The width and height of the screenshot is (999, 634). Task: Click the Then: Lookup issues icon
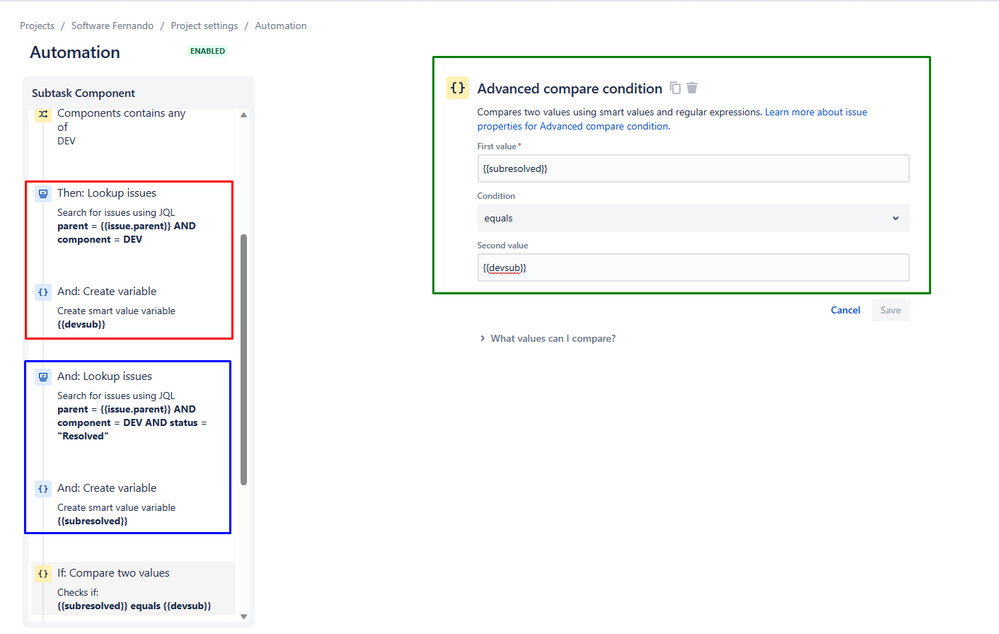tap(43, 194)
